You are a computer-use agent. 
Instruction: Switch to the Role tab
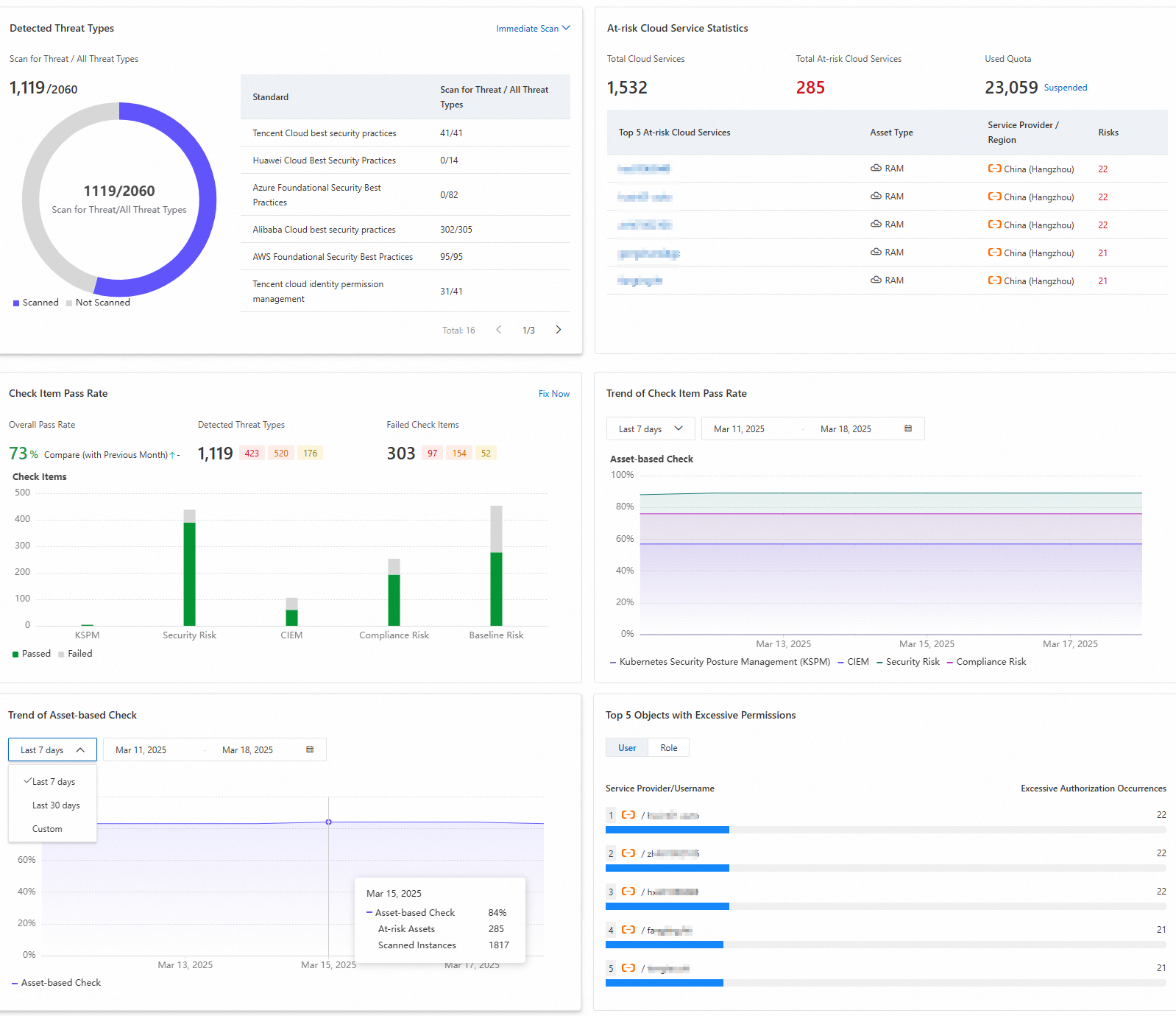point(668,748)
